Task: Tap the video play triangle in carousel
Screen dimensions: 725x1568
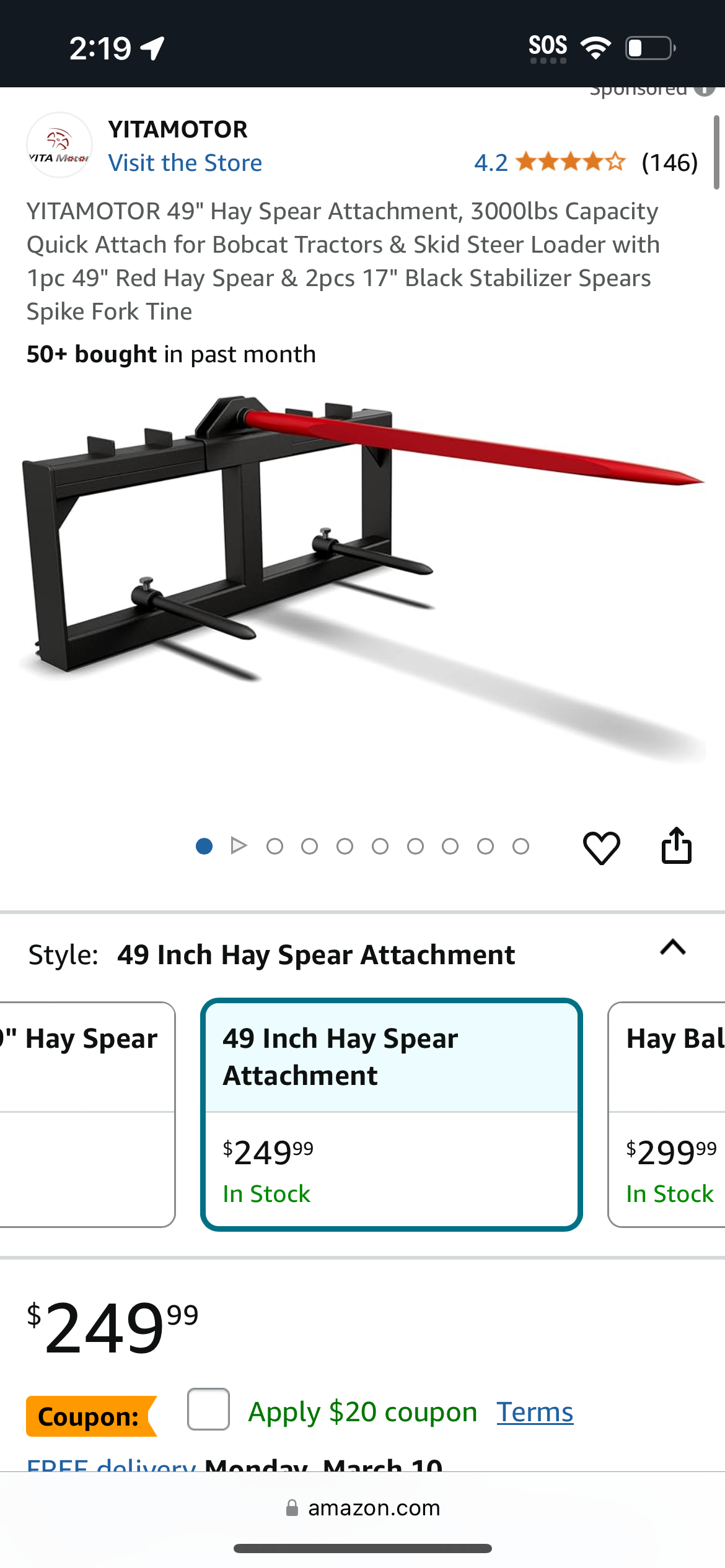Action: tap(239, 845)
